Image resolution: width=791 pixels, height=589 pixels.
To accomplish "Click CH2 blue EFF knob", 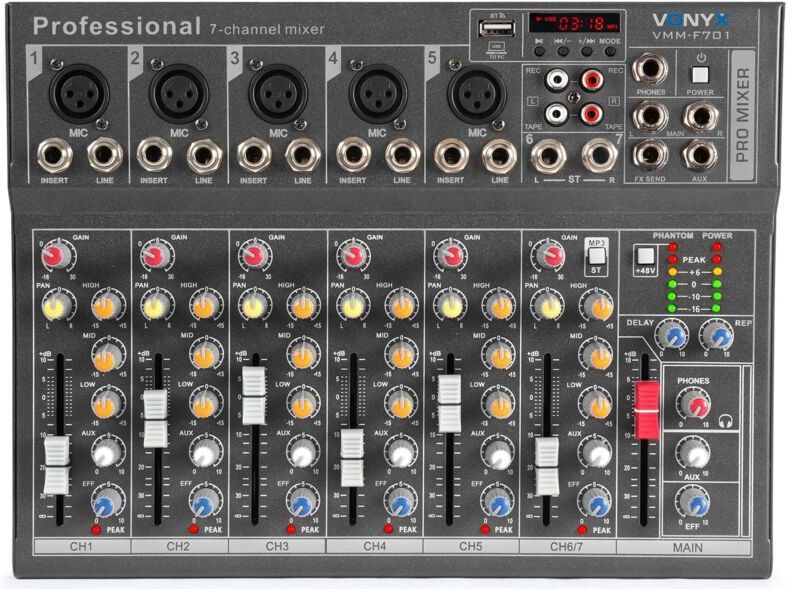I will click(205, 503).
